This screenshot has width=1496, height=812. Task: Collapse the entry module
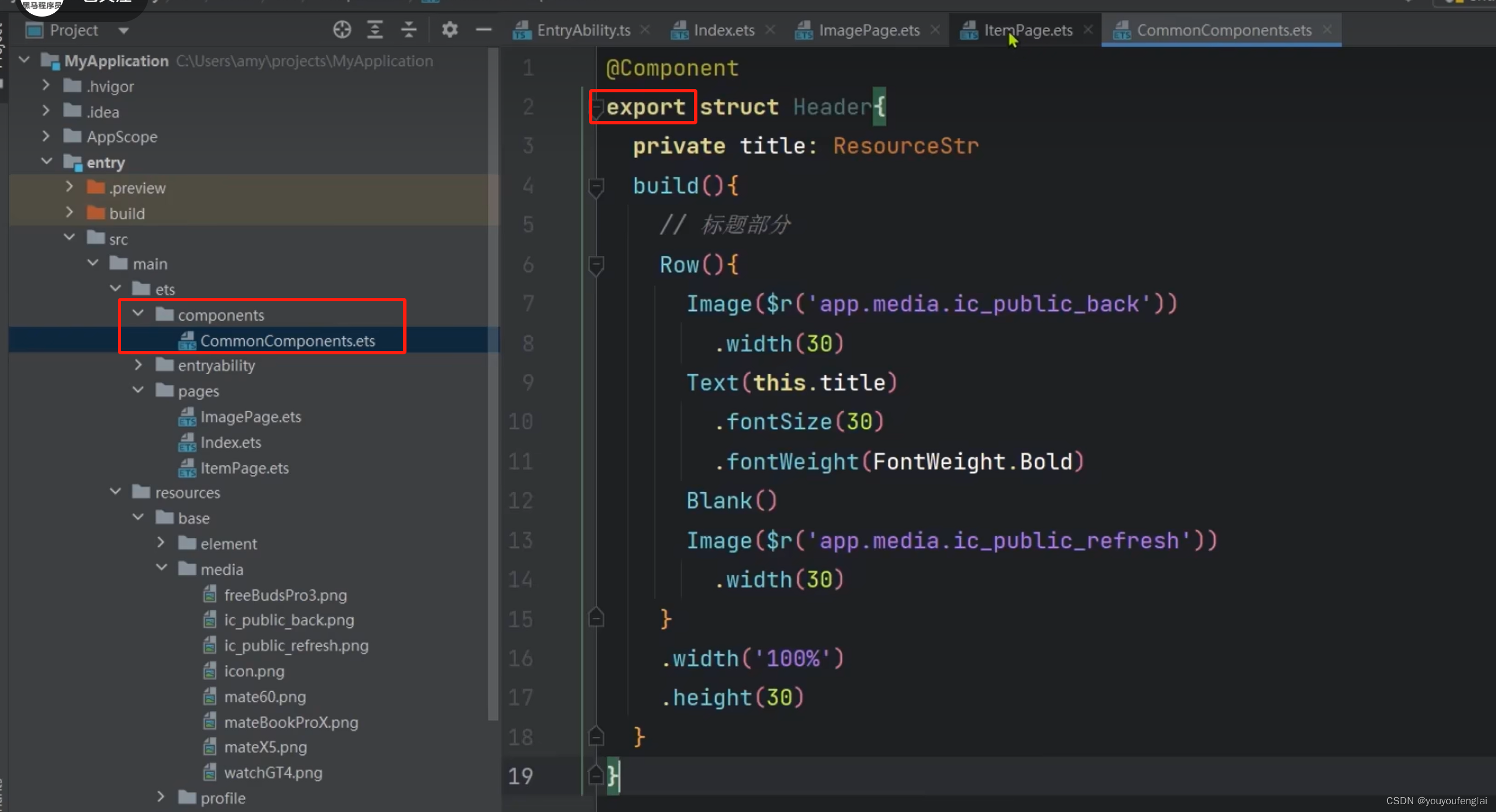click(46, 161)
